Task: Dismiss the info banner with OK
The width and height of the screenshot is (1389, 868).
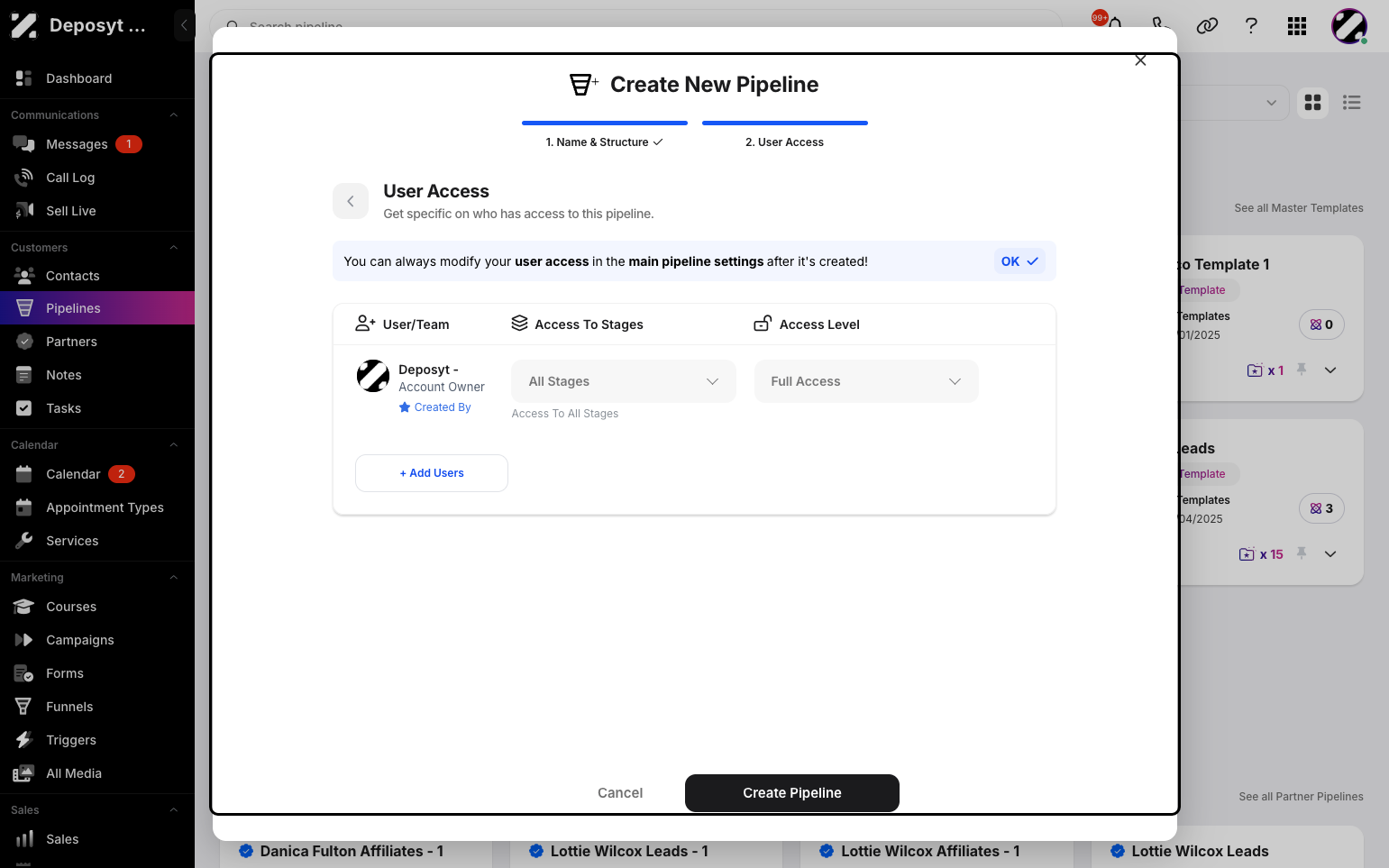Action: 1020,261
